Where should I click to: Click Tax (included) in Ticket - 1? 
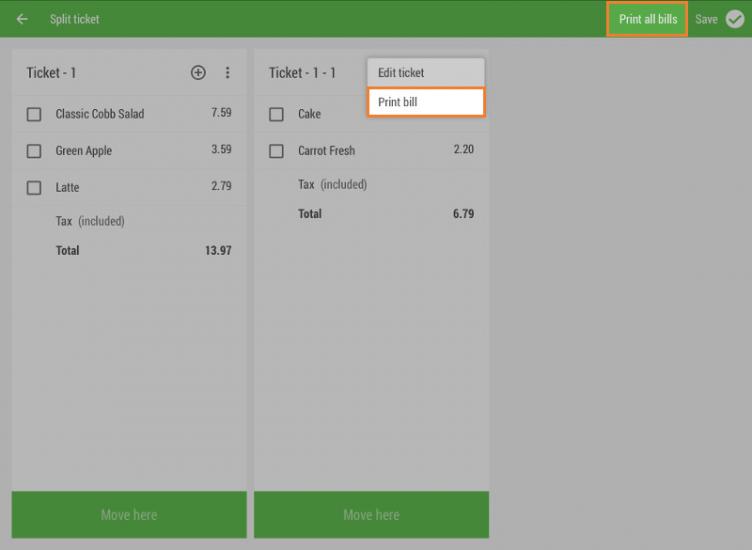click(x=90, y=221)
